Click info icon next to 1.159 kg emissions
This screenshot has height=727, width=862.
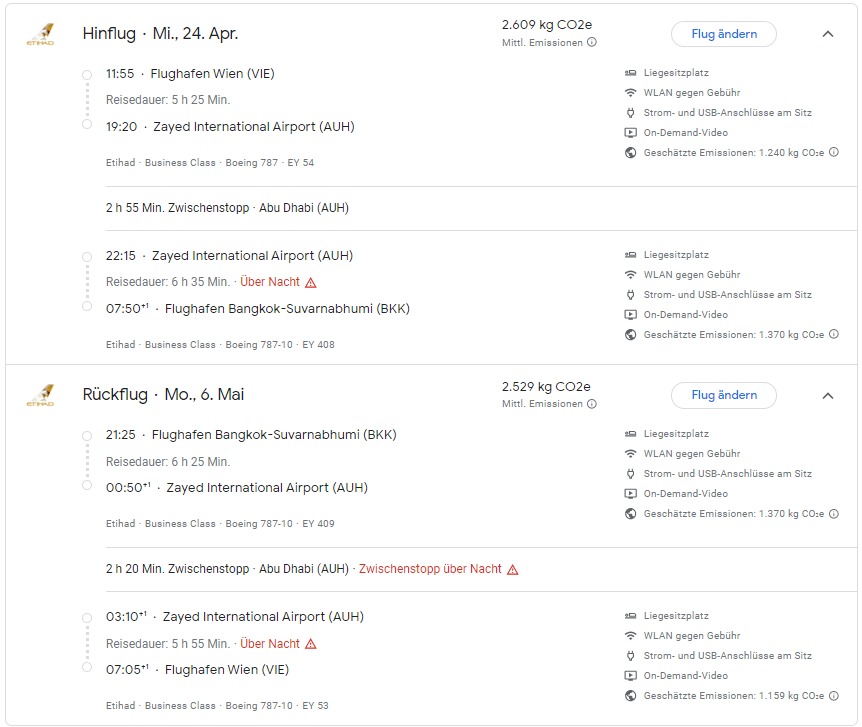834,696
